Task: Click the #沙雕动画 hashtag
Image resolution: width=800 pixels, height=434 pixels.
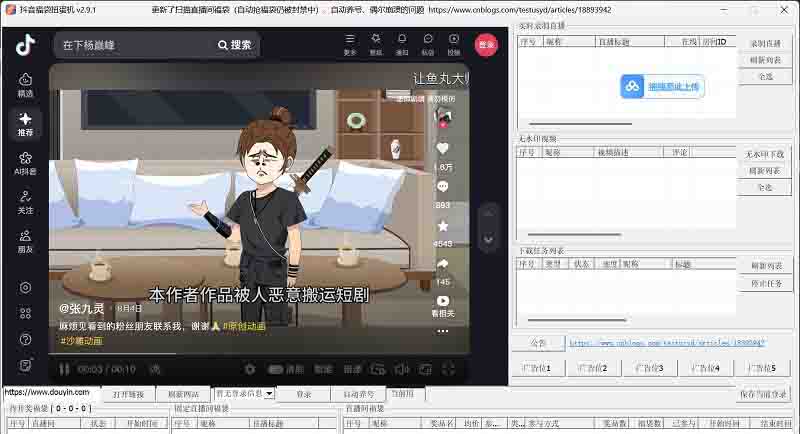Action: [x=81, y=341]
